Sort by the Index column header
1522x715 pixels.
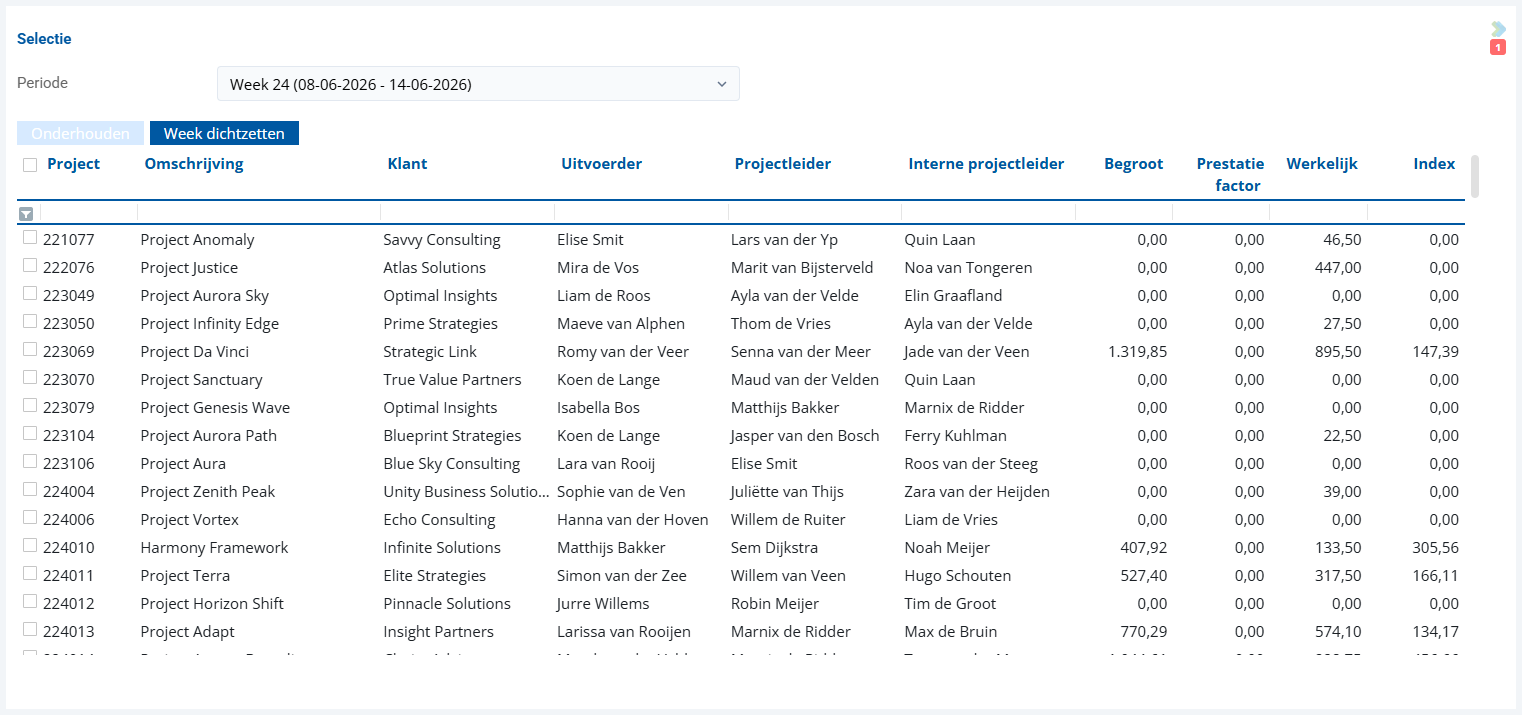point(1434,164)
